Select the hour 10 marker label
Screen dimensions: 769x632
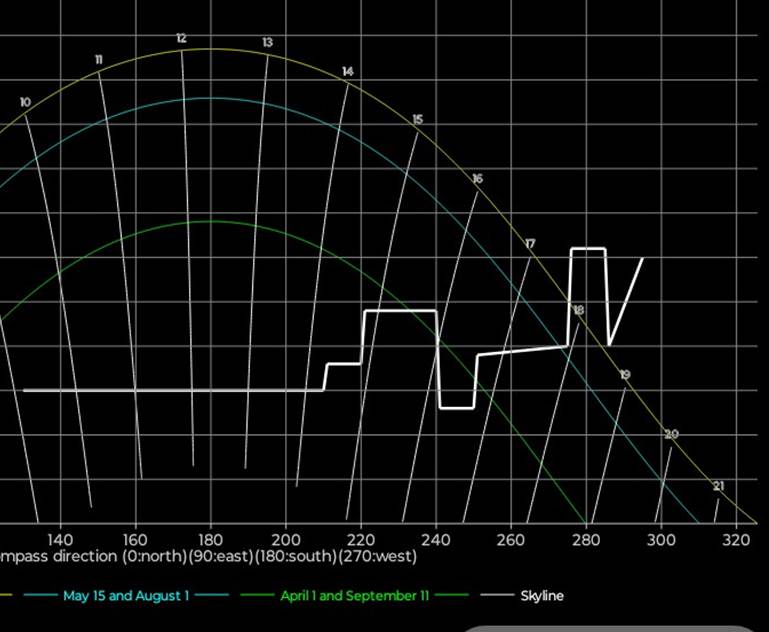pyautogui.click(x=25, y=102)
